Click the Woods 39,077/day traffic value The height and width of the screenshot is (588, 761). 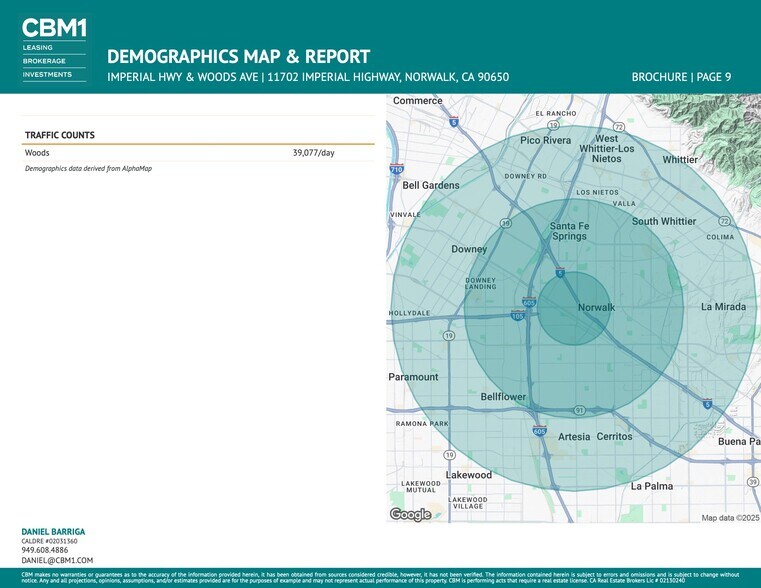tap(313, 153)
